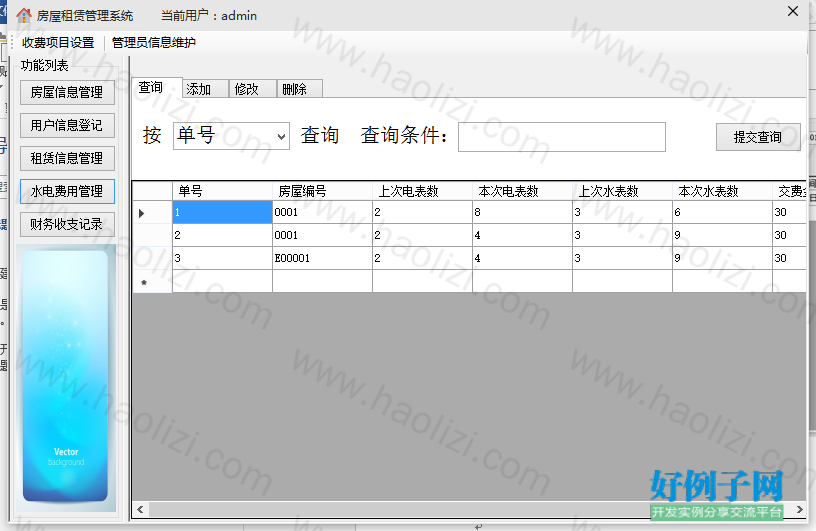Select 单号 cell with value 1
The image size is (816, 531).
222,212
